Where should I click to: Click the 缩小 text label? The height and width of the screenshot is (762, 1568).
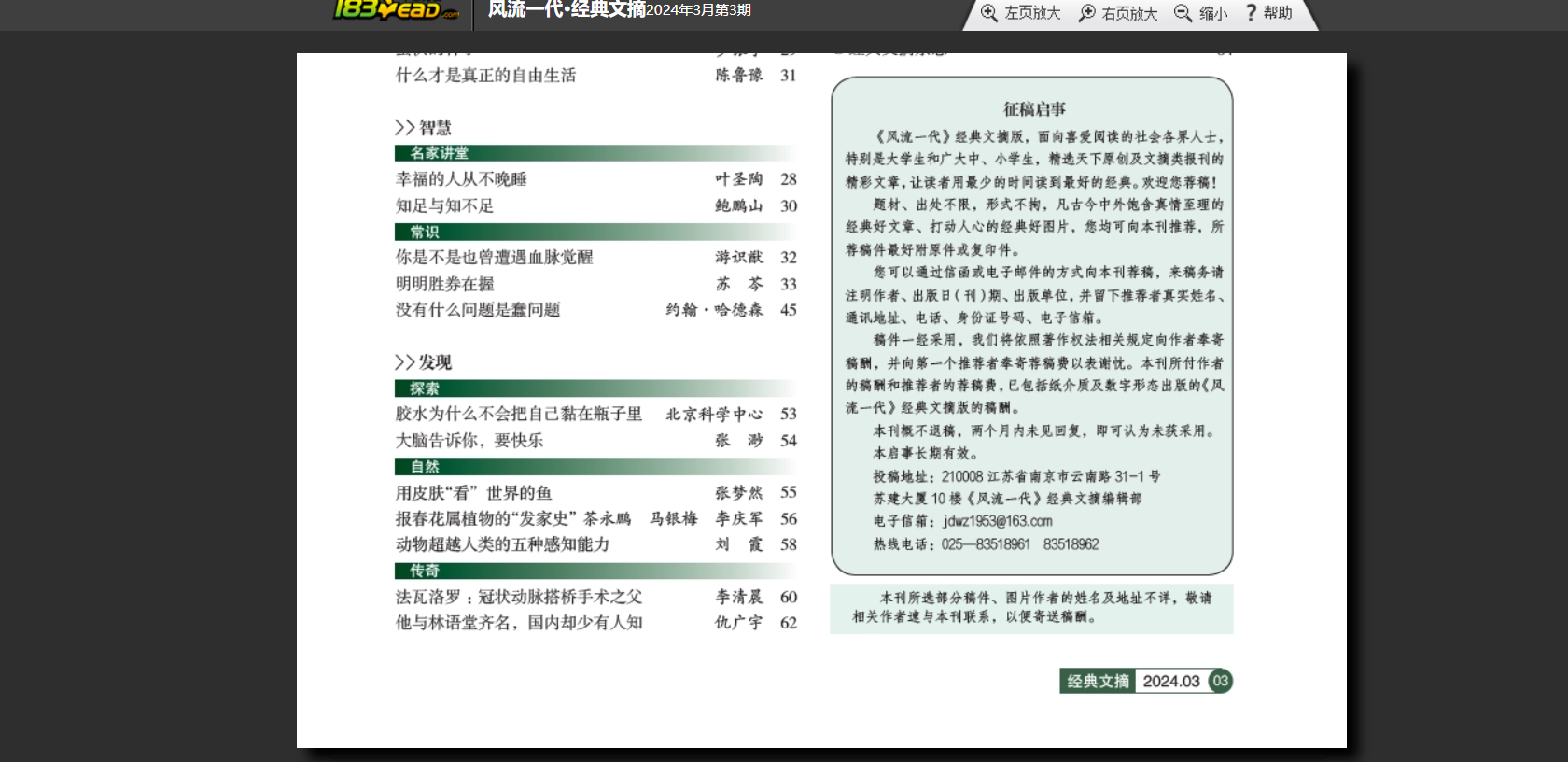pyautogui.click(x=1213, y=13)
